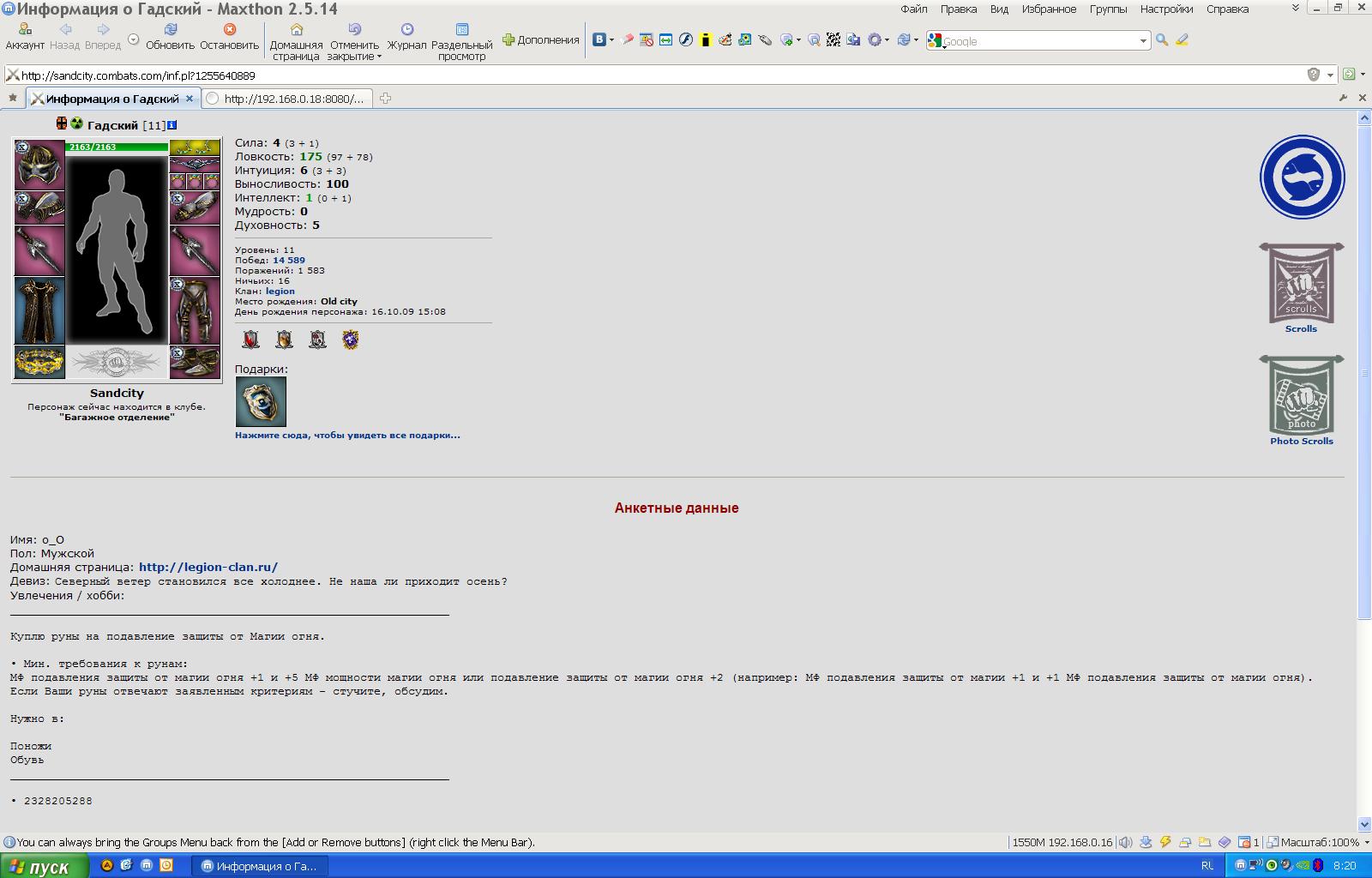The height and width of the screenshot is (878, 1372).
Task: Close the Информация о Гадский tab
Action: pyautogui.click(x=190, y=99)
